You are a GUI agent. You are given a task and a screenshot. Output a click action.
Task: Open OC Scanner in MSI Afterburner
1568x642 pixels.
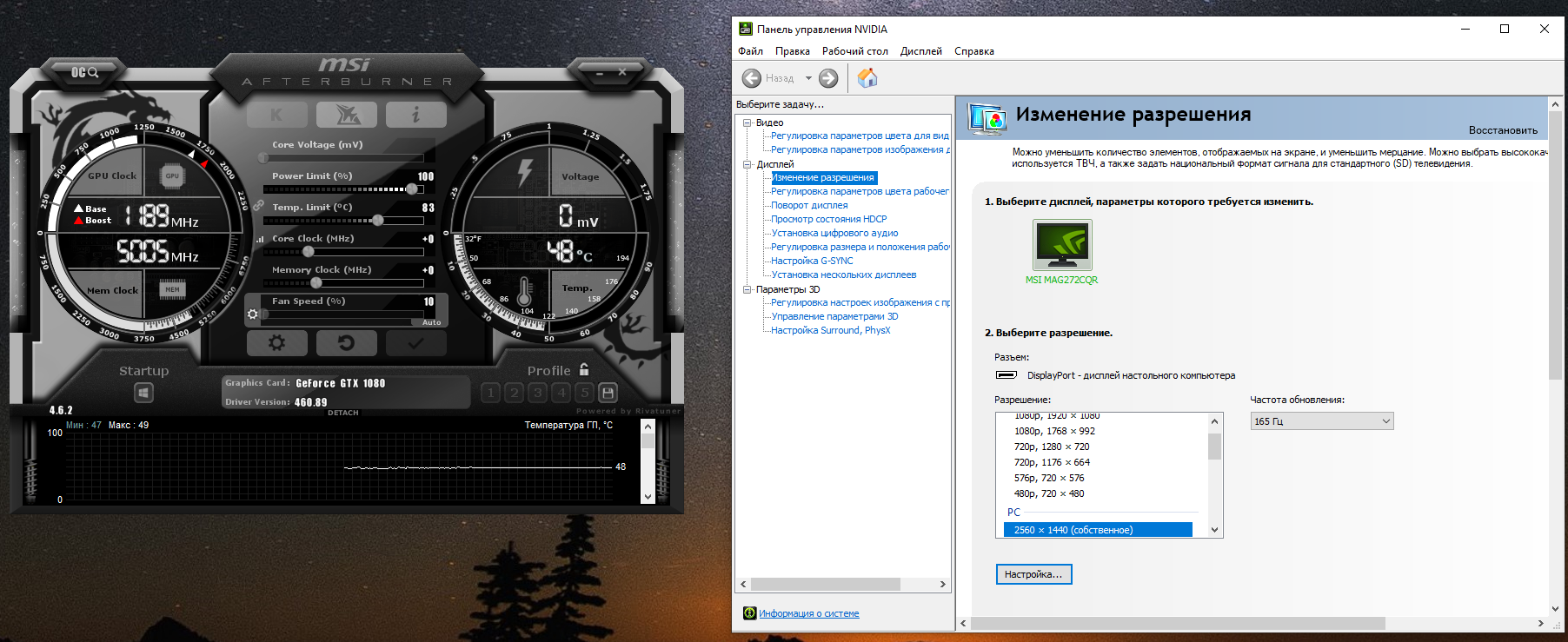(x=84, y=73)
